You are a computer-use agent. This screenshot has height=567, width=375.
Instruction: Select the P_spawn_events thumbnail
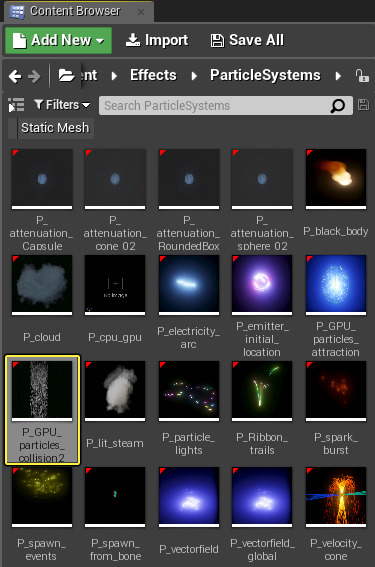(x=42, y=497)
